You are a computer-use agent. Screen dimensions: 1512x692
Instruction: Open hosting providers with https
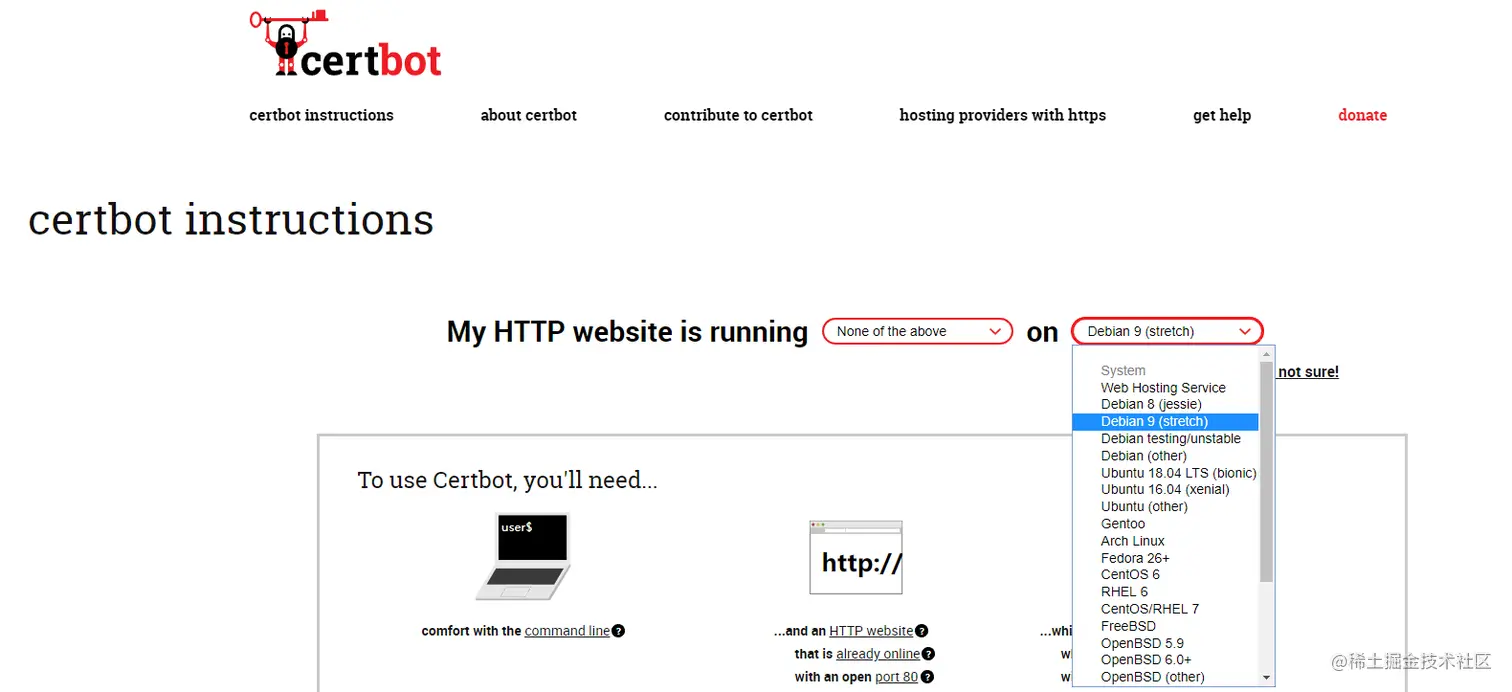(x=1002, y=115)
